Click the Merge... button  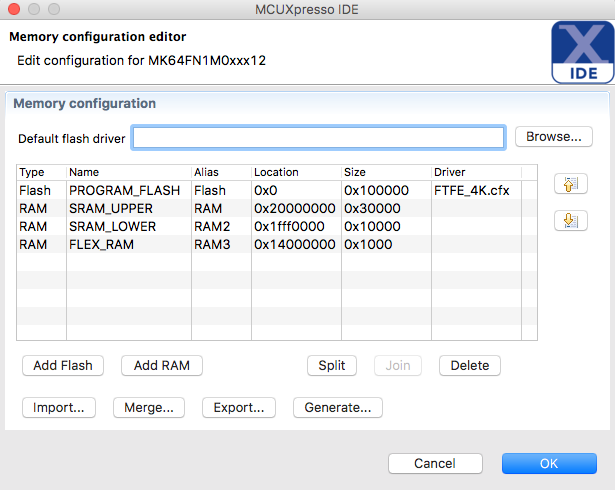(149, 407)
